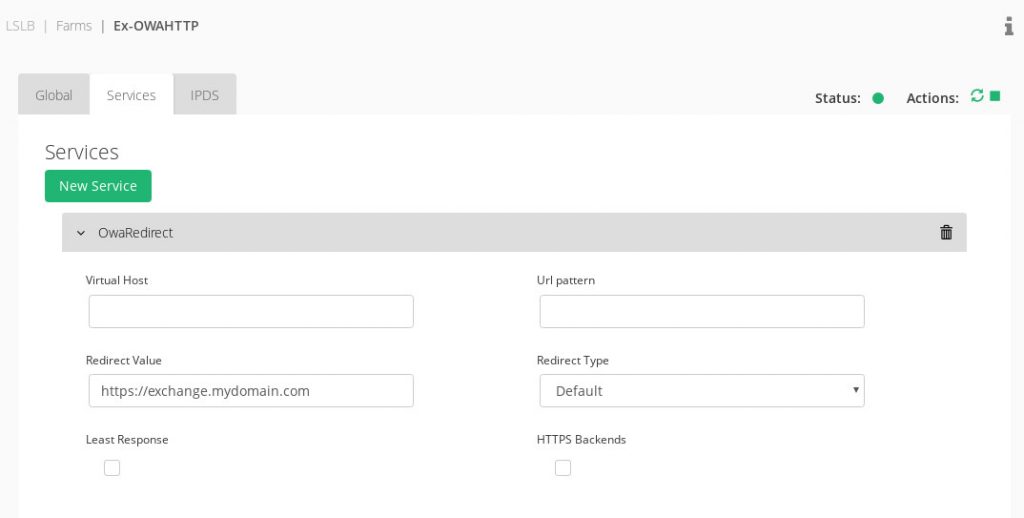Screen dimensions: 1024x518
Task: Enable the Least Response checkbox
Action: coord(112,468)
